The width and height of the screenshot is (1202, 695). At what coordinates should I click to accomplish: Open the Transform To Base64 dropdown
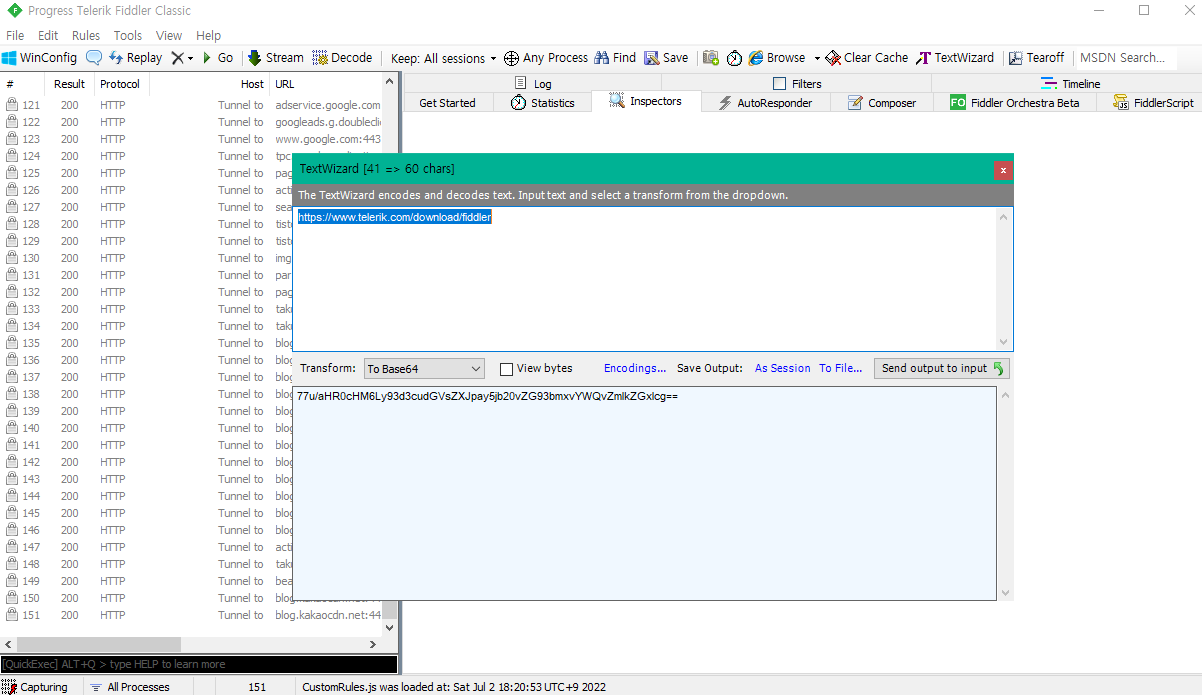(x=424, y=369)
